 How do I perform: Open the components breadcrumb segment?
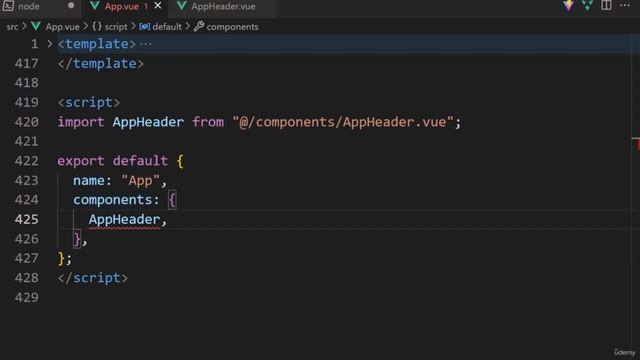pyautogui.click(x=232, y=27)
